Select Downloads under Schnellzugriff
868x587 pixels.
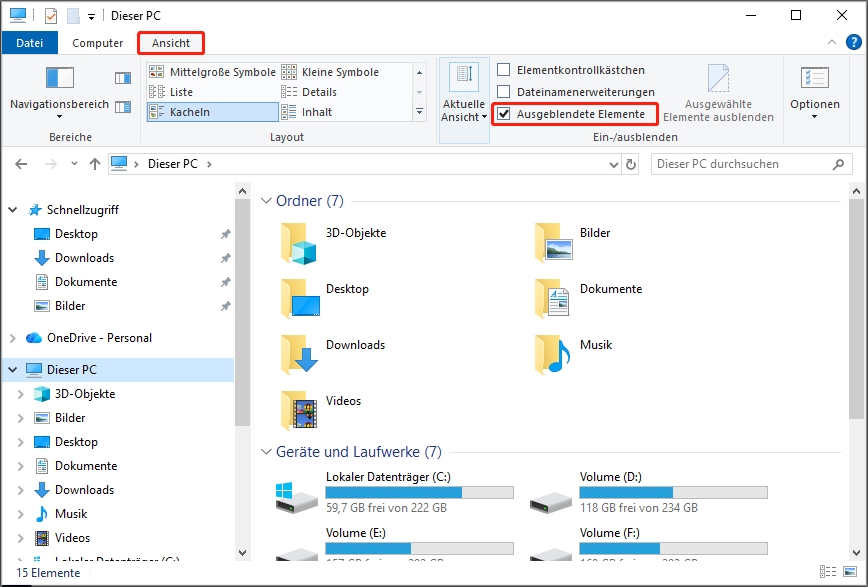84,258
